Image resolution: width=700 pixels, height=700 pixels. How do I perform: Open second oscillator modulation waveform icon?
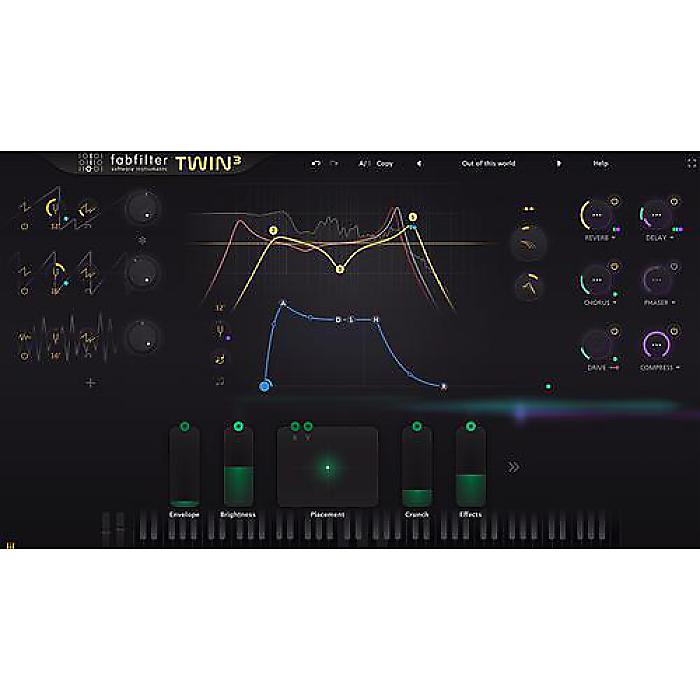pos(88,273)
